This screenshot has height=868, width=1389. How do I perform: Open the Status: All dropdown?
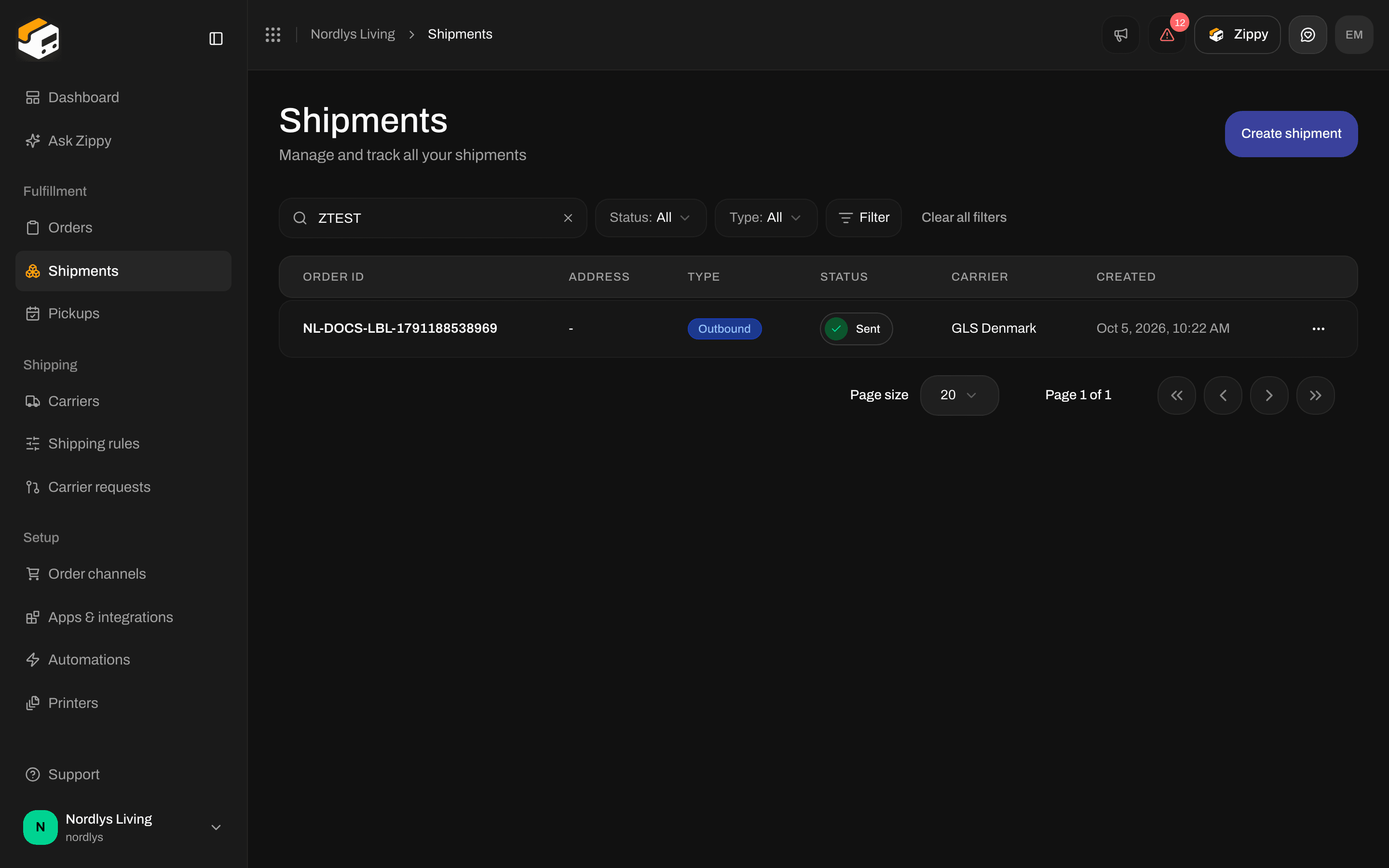[650, 217]
